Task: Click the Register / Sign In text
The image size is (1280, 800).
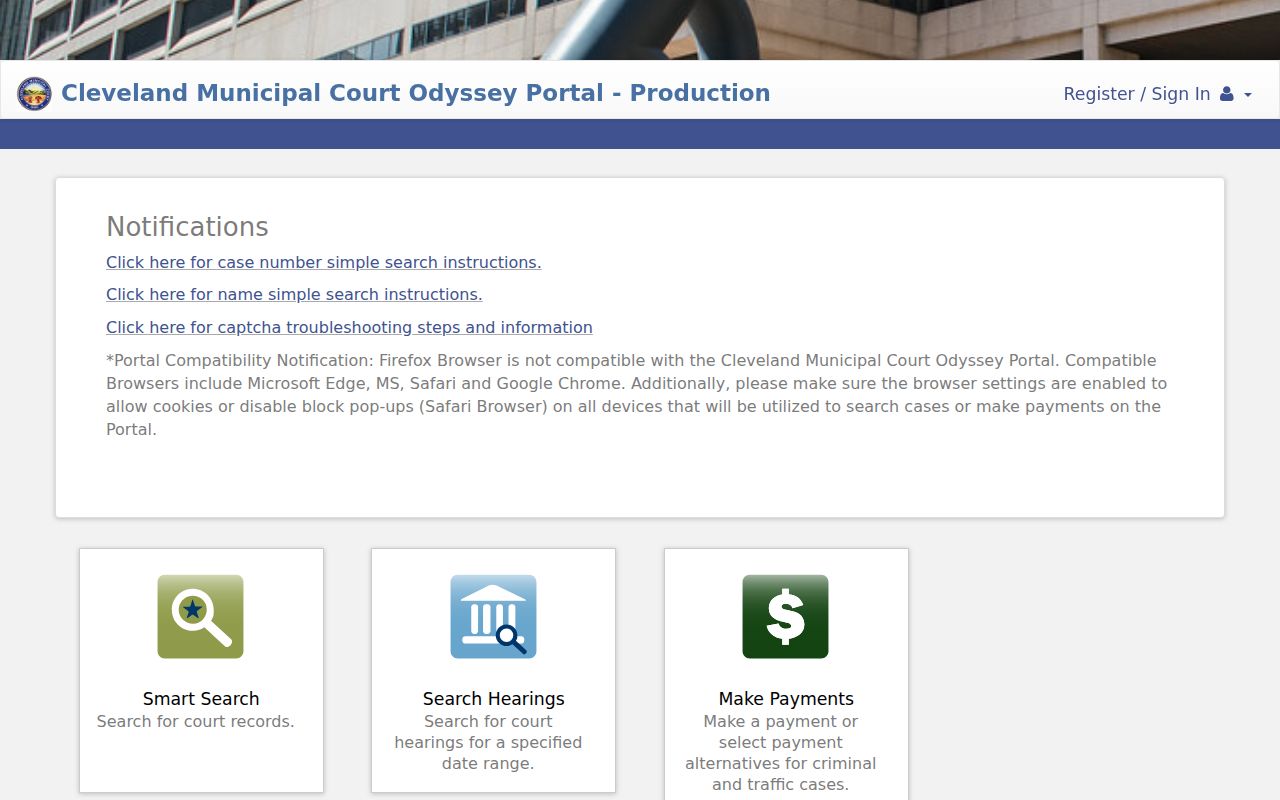Action: pyautogui.click(x=1136, y=94)
